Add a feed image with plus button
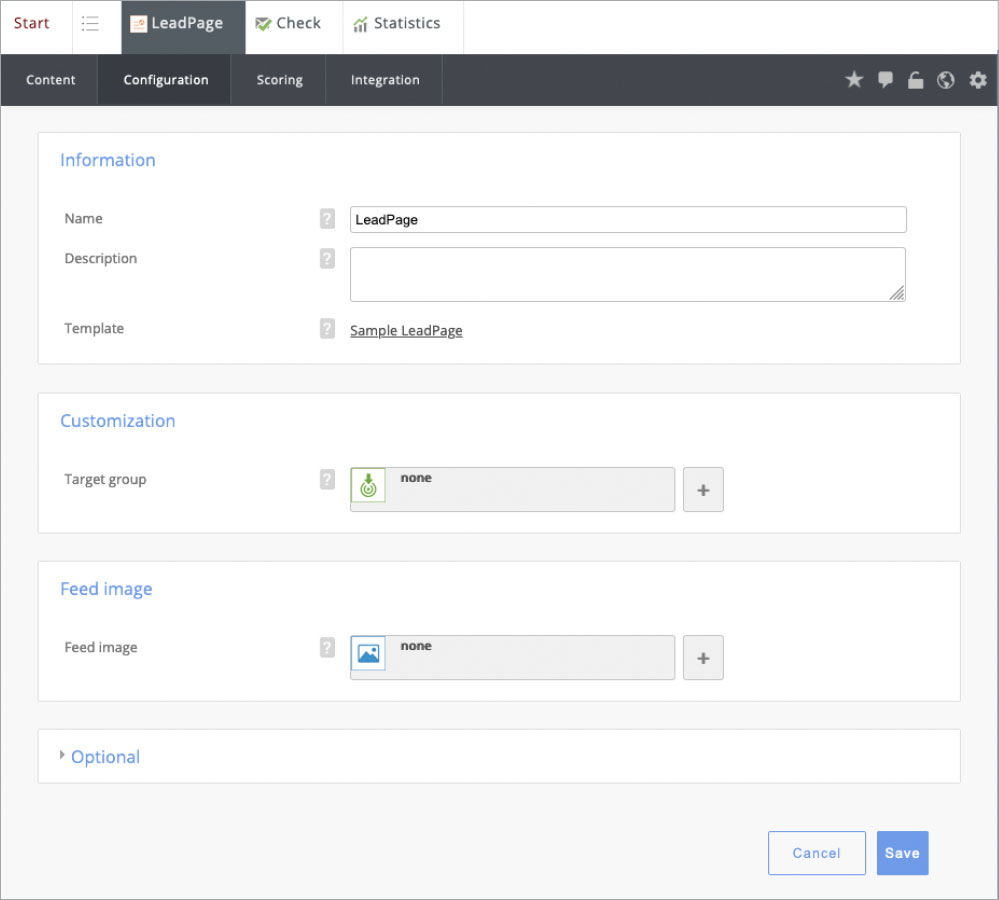Screen dimensions: 999x900 [703, 657]
